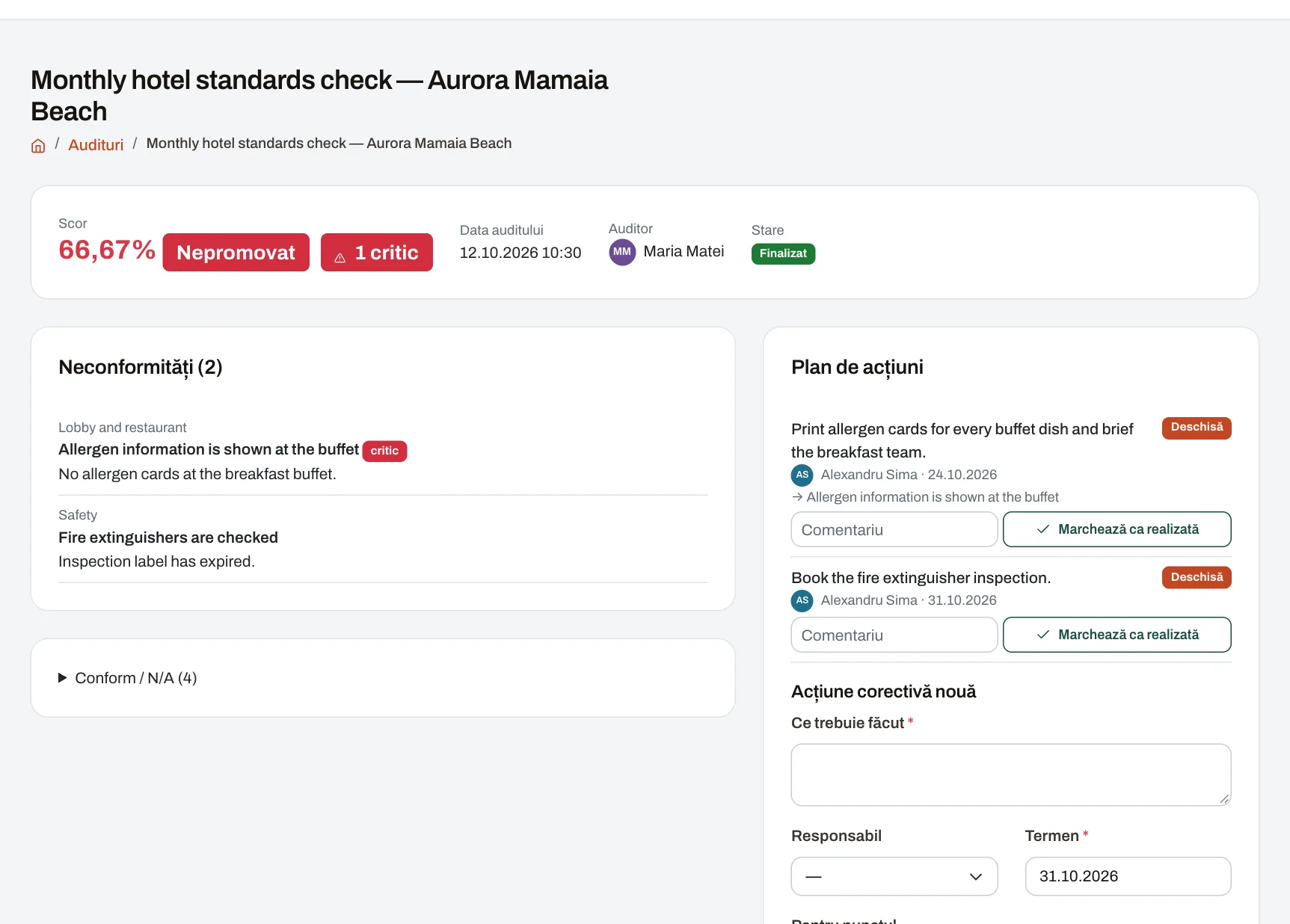Click 'No allergen cards at the breakfast buffet.' note

pyautogui.click(x=197, y=474)
